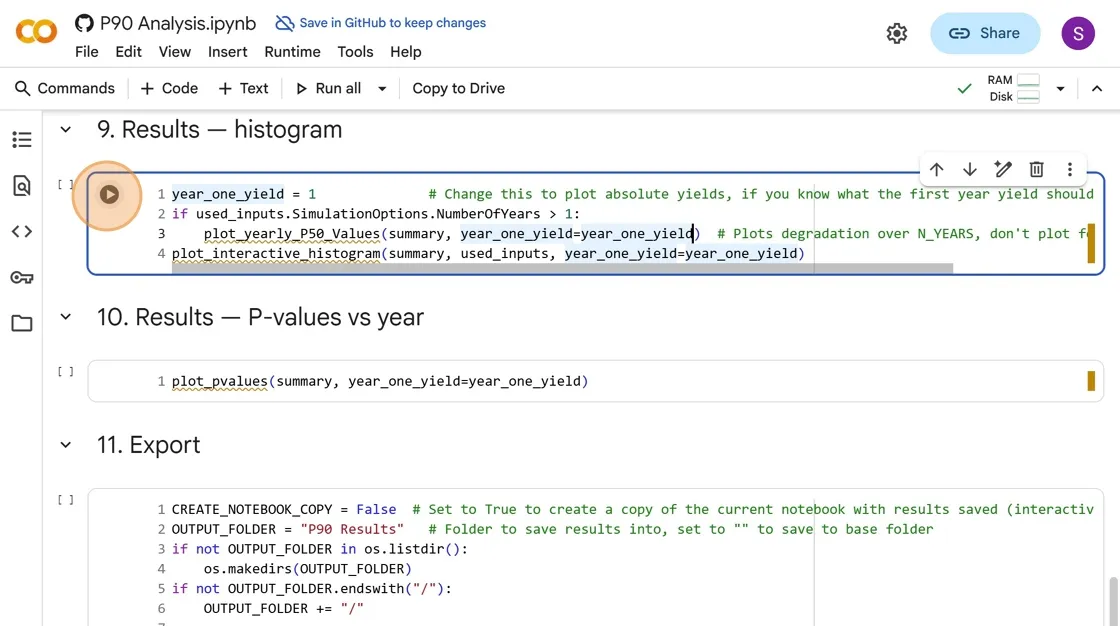Open the Insert menu
1120x626 pixels.
point(228,52)
